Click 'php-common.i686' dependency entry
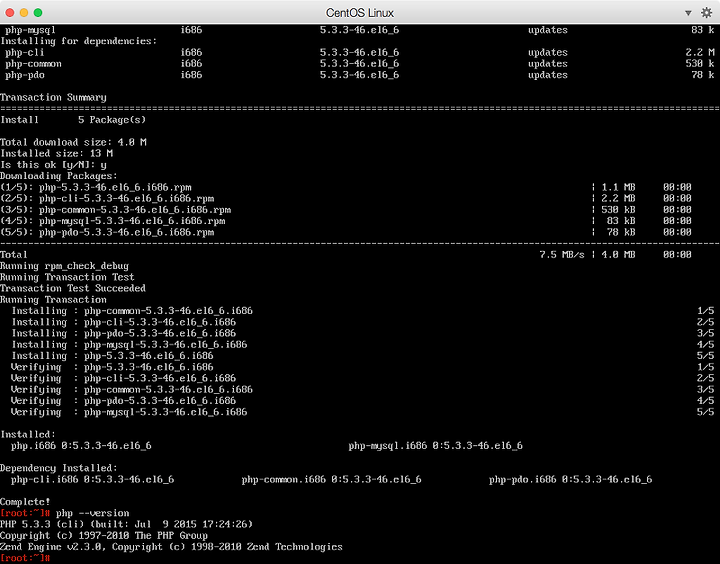Image resolution: width=720 pixels, height=564 pixels. pos(332,479)
